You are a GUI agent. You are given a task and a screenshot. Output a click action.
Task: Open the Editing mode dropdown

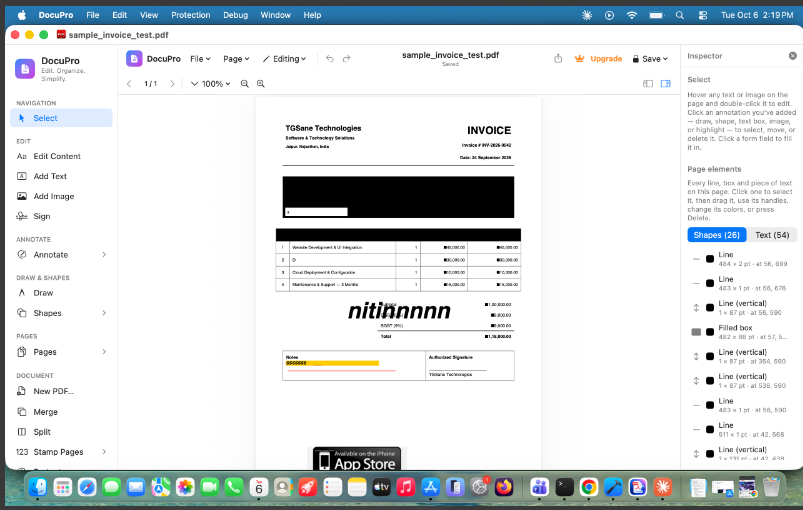pyautogui.click(x=285, y=59)
